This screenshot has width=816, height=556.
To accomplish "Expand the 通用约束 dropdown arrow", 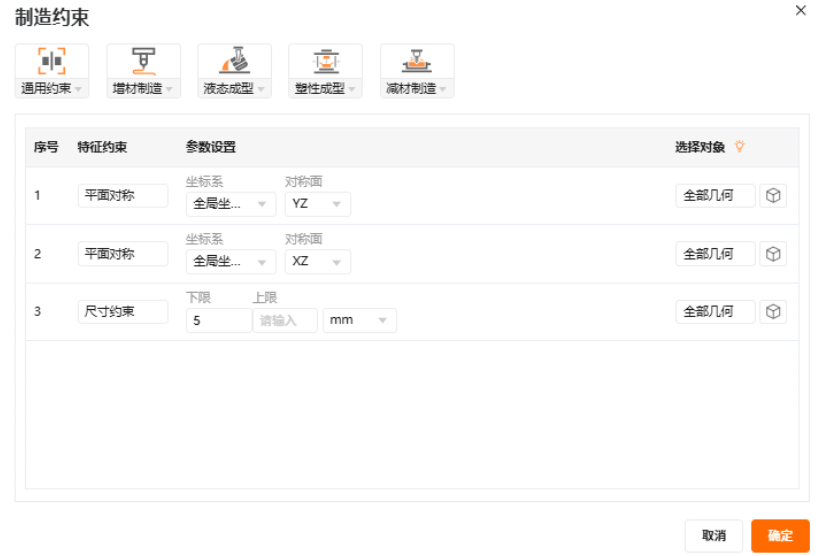I will [78, 90].
